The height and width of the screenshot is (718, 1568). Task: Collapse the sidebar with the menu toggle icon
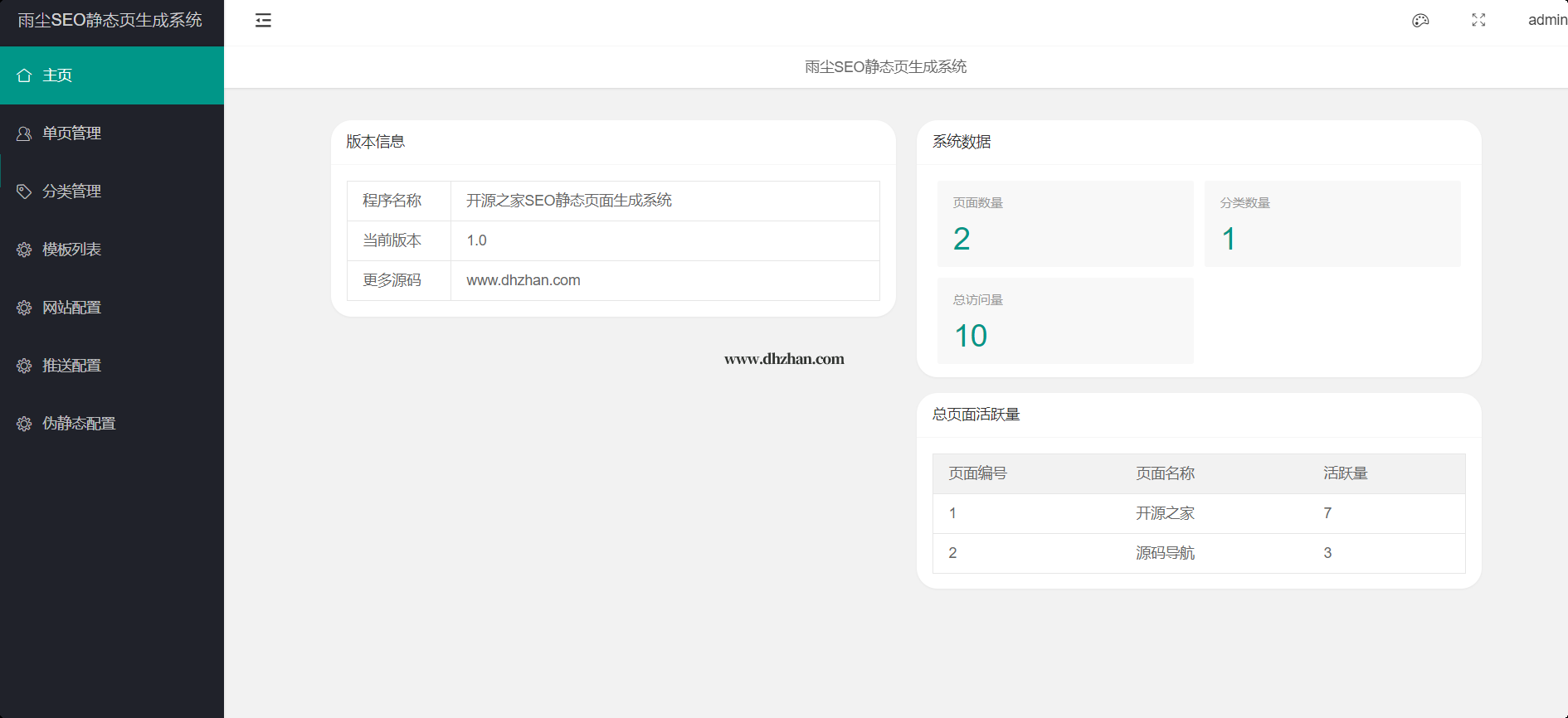[263, 21]
